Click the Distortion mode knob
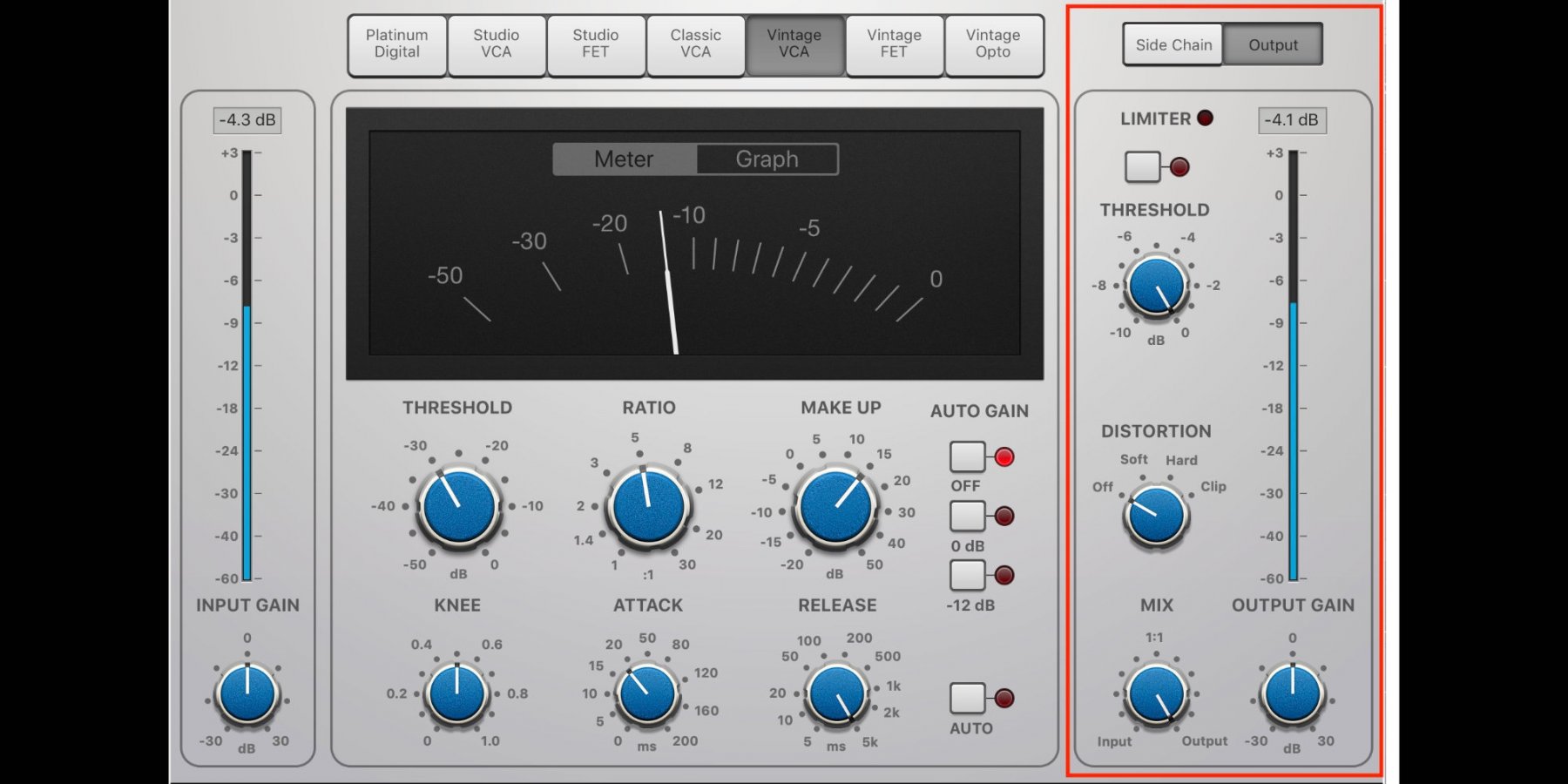Viewport: 1568px width, 784px height. click(1156, 515)
